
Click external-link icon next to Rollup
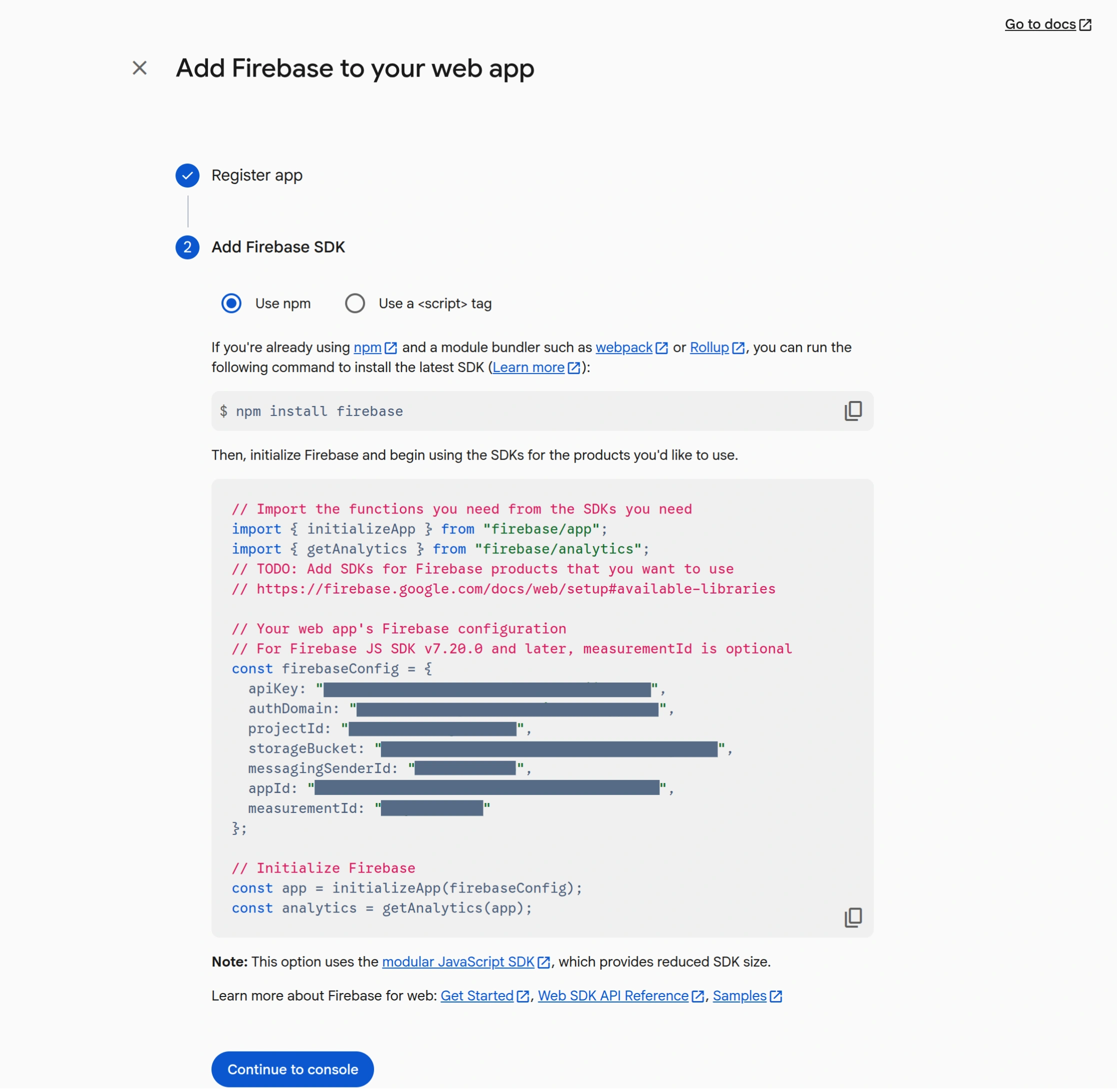click(x=740, y=349)
